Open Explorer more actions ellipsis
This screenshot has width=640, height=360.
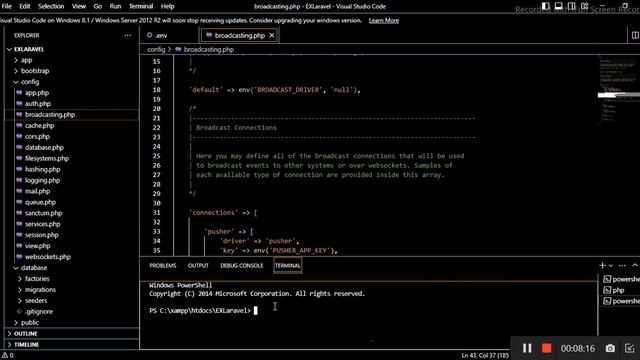128,36
